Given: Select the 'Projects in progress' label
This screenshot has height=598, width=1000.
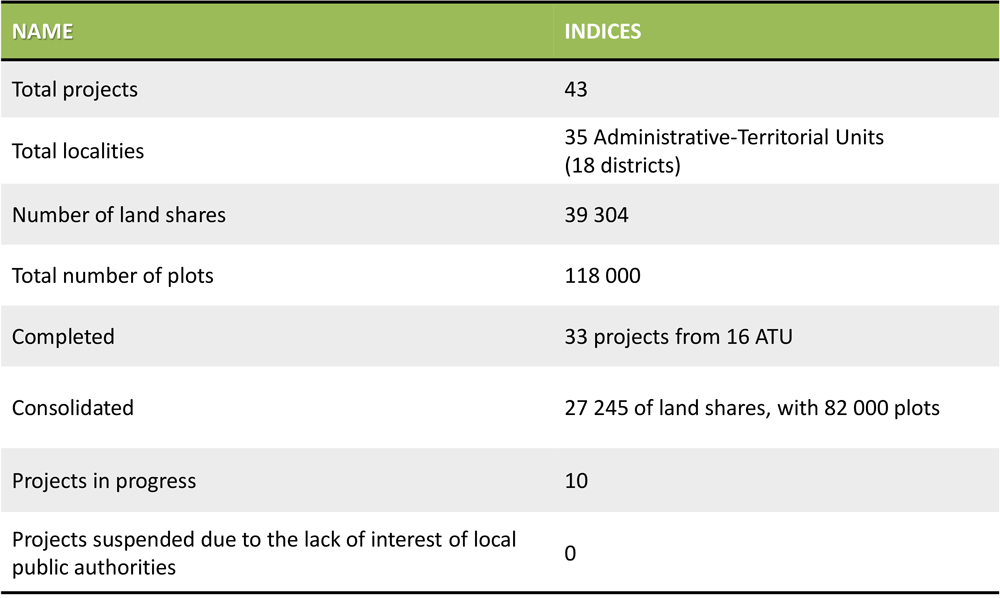Looking at the screenshot, I should tap(104, 480).
